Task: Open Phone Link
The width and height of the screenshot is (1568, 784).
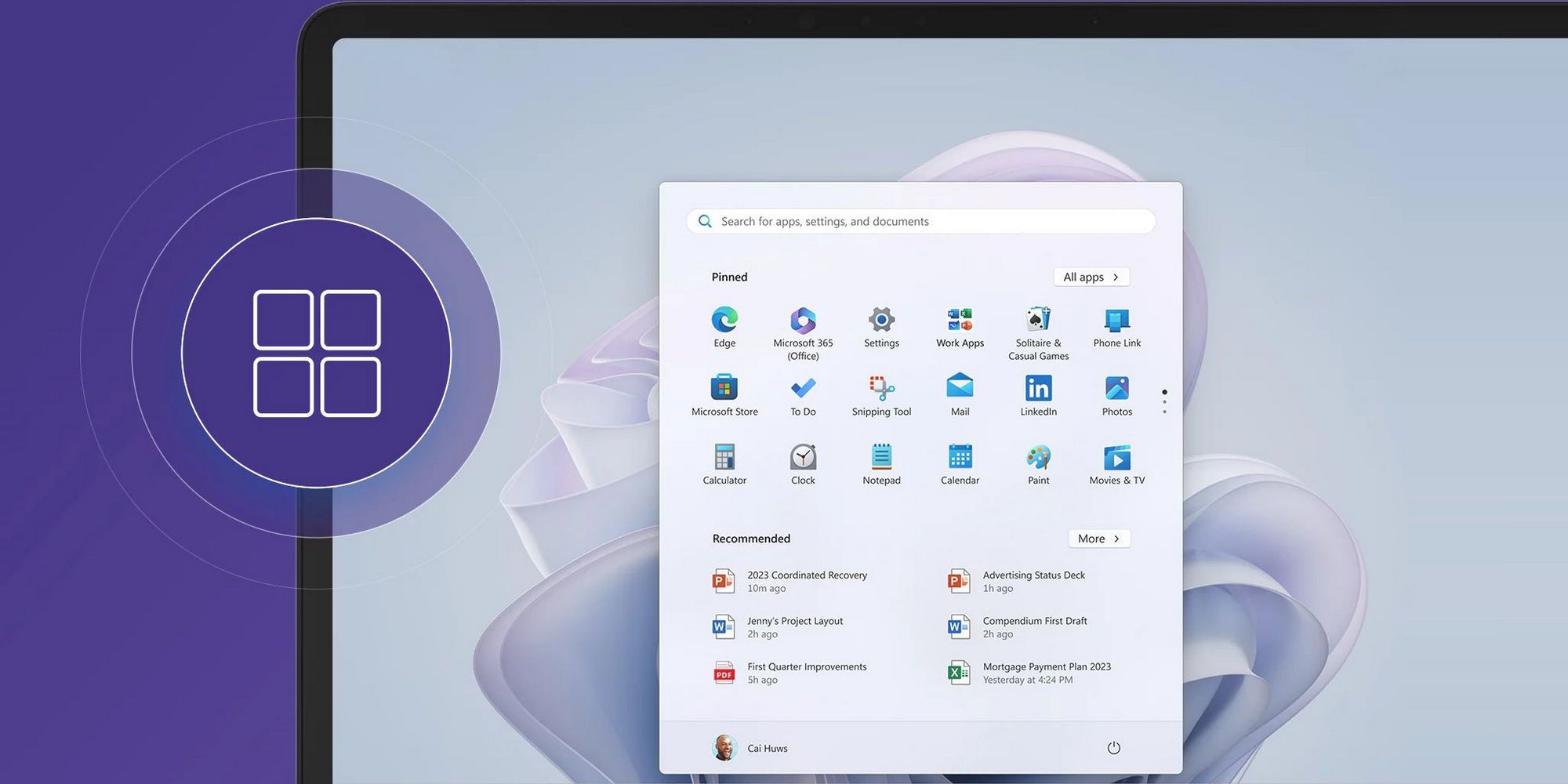Action: click(x=1116, y=327)
